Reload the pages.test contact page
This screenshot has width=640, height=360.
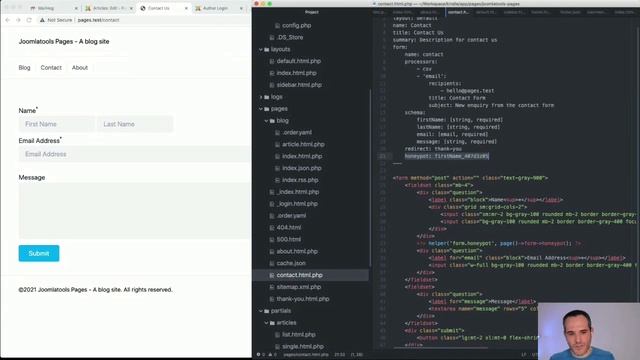pos(29,20)
